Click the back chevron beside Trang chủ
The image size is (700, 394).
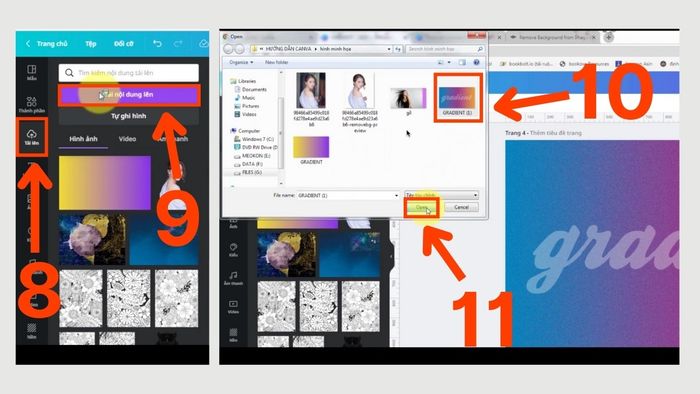pos(28,43)
